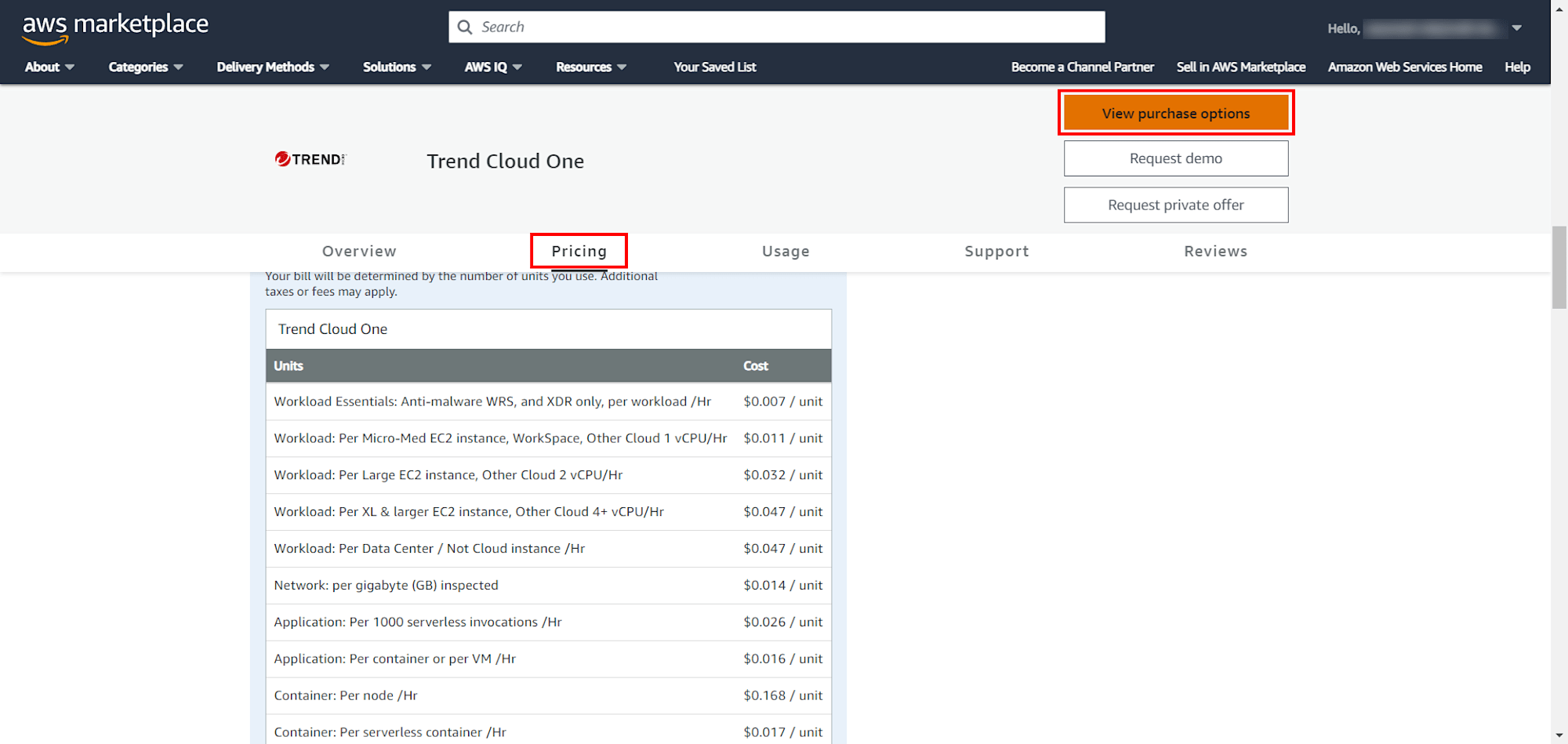The height and width of the screenshot is (744, 1568).
Task: Switch to the Usage tab
Action: [786, 252]
